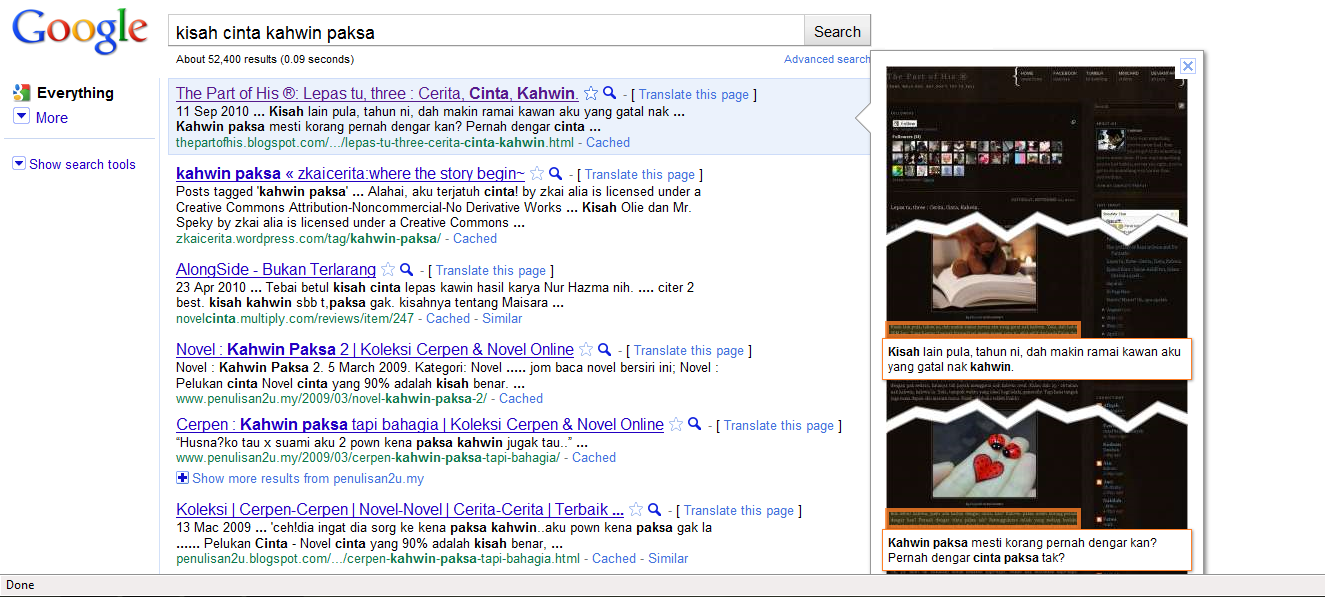Translate the 'The Part of His' page
This screenshot has height=597, width=1325.
[x=694, y=94]
